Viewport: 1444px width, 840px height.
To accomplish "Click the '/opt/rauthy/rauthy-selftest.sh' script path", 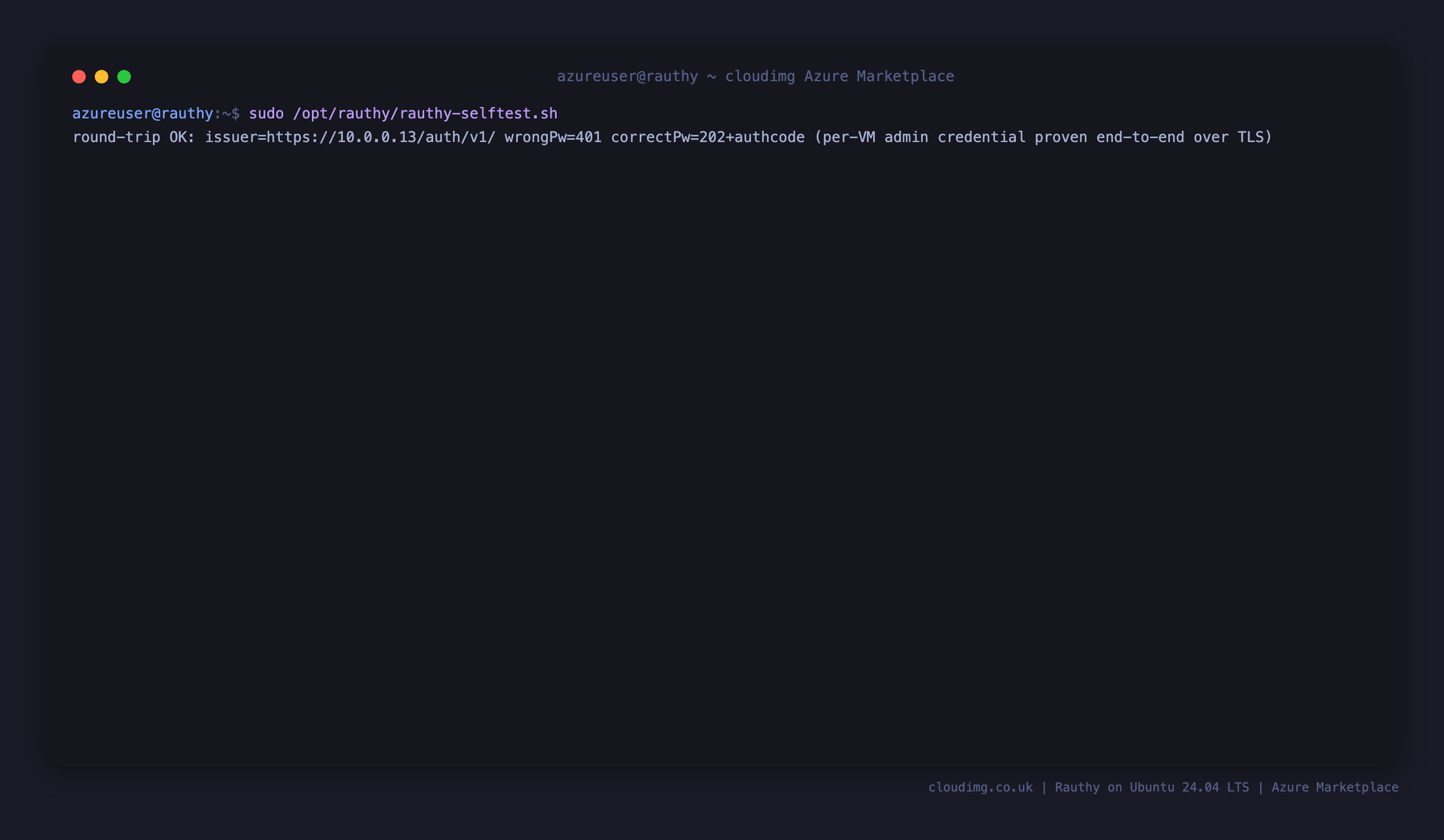I will point(425,113).
